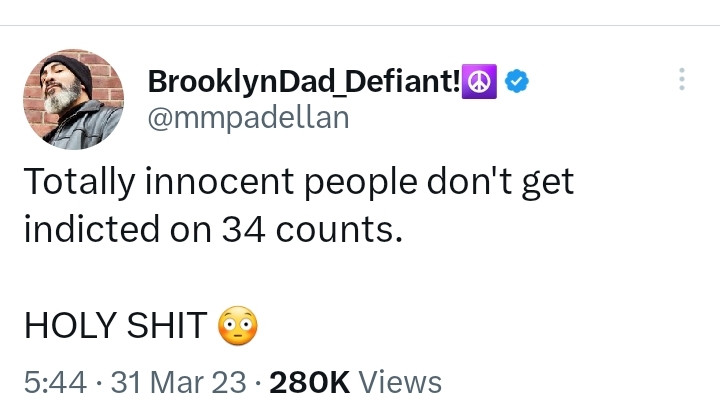This screenshot has height=409, width=720.
Task: Click the 'indicted on 34 counts' line
Action: (x=214, y=229)
